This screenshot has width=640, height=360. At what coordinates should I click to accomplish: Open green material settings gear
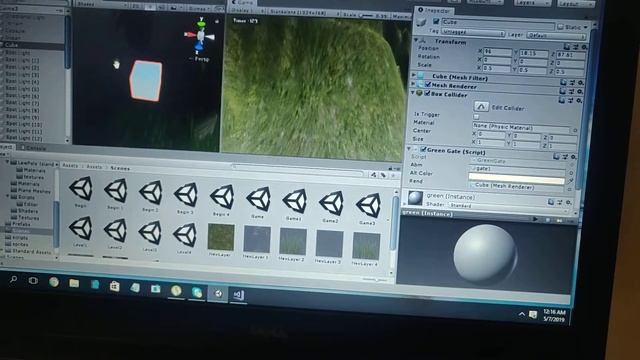coord(569,202)
